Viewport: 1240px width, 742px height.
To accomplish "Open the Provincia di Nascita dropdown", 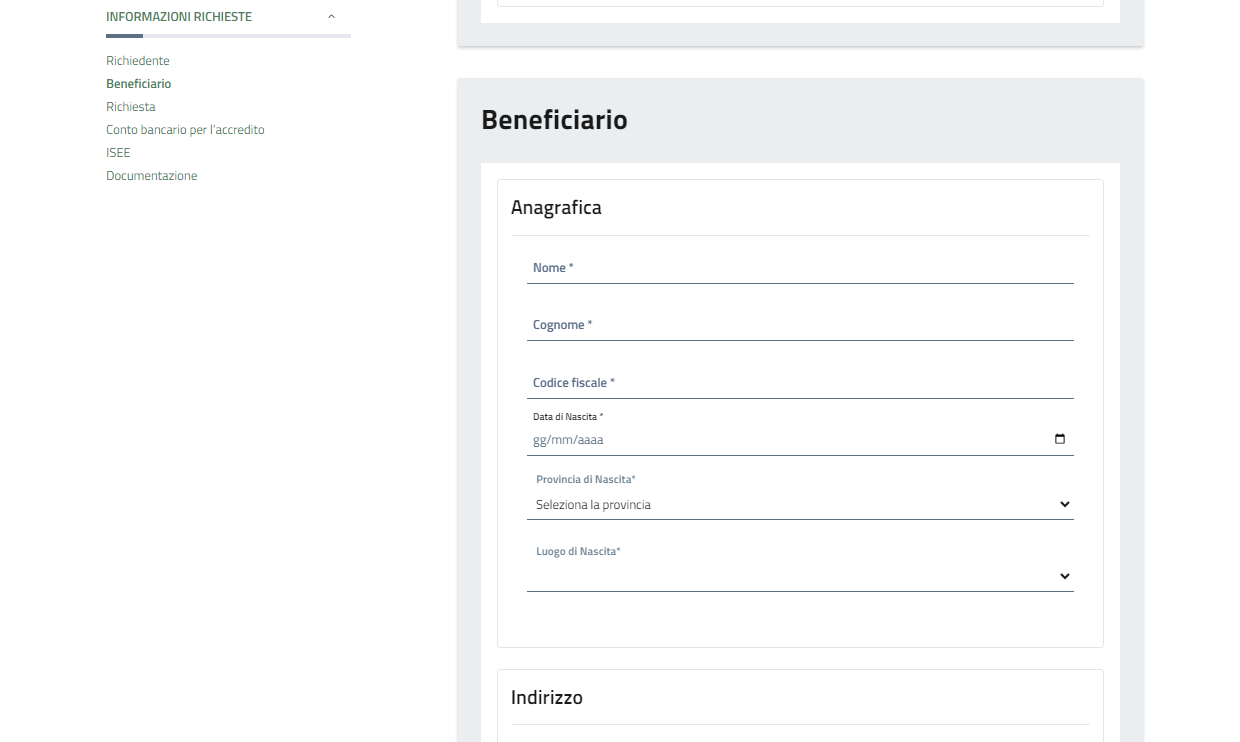I will click(800, 505).
